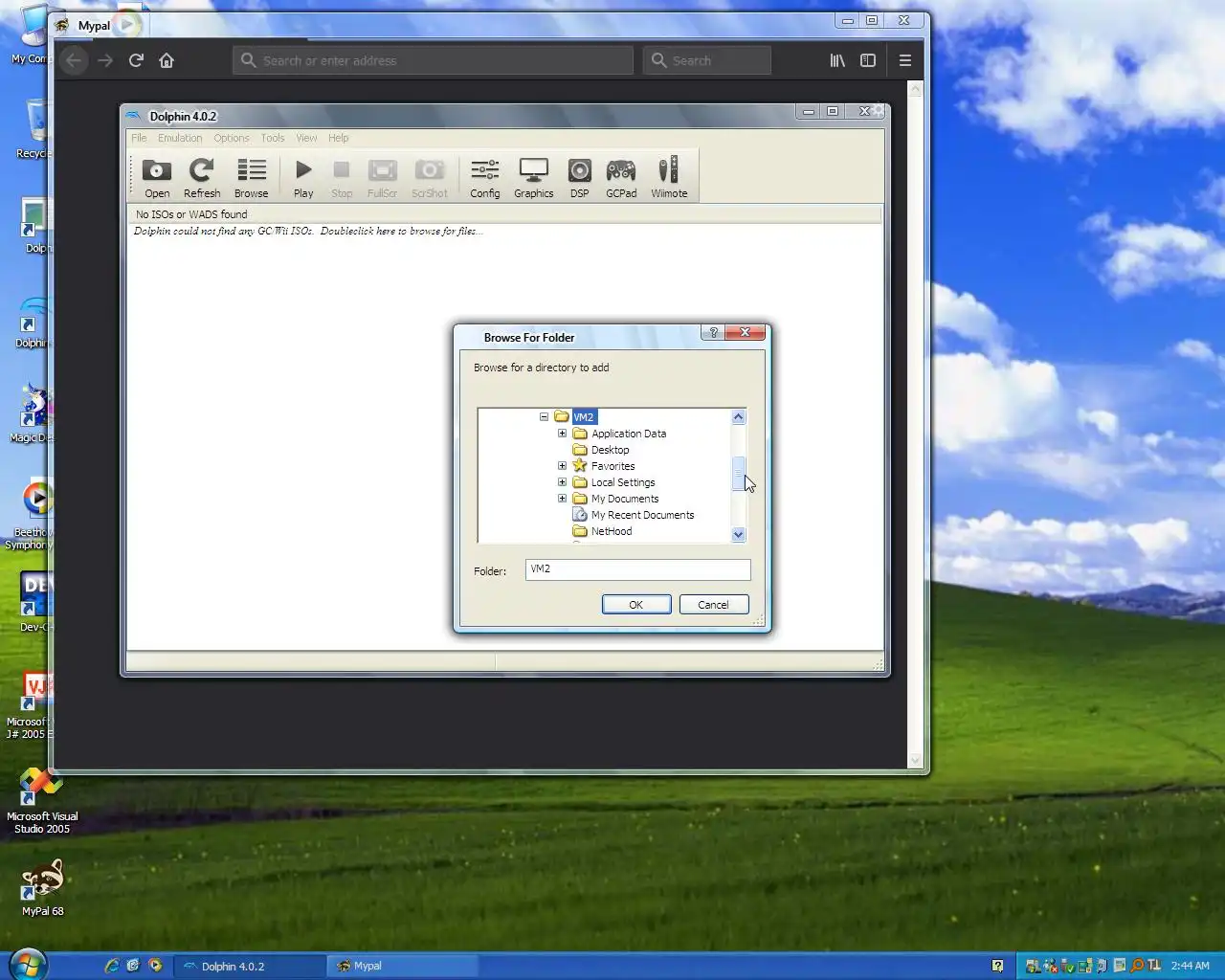
Task: Open the Config settings icon
Action: pyautogui.click(x=485, y=178)
